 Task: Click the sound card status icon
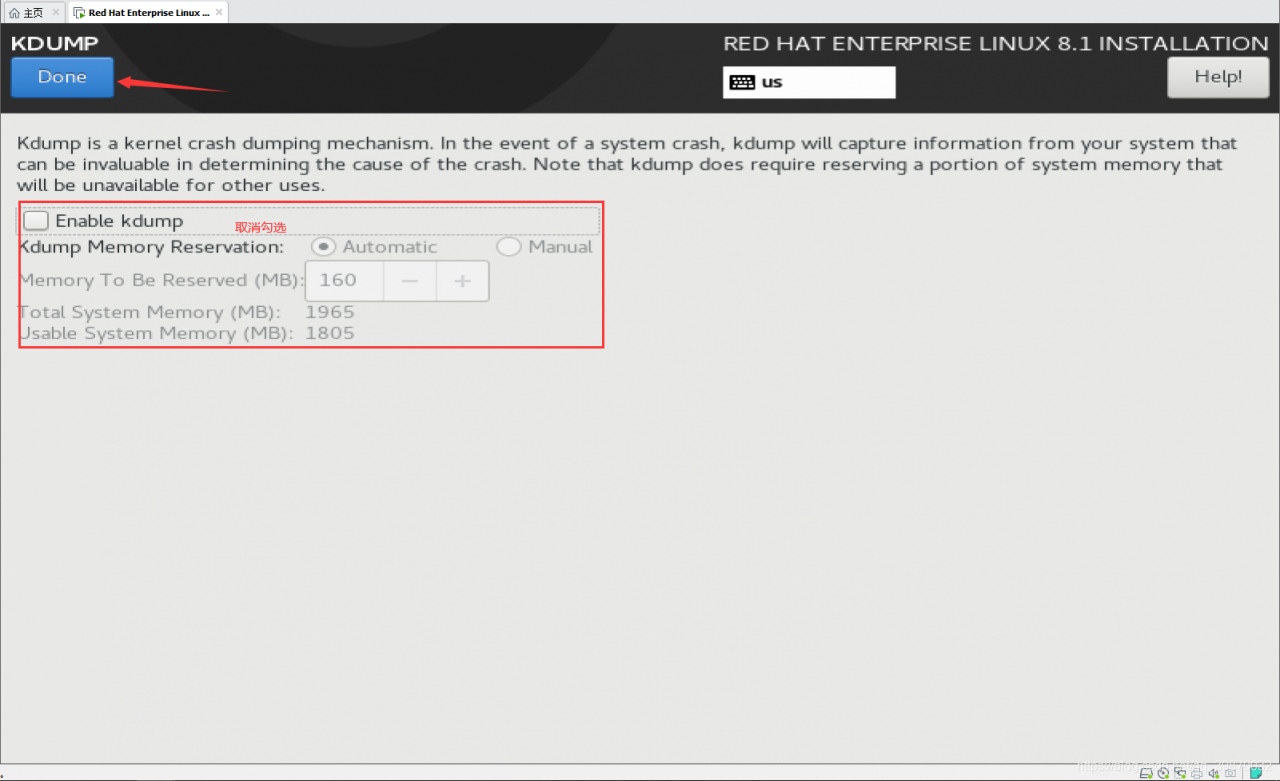[1214, 773]
